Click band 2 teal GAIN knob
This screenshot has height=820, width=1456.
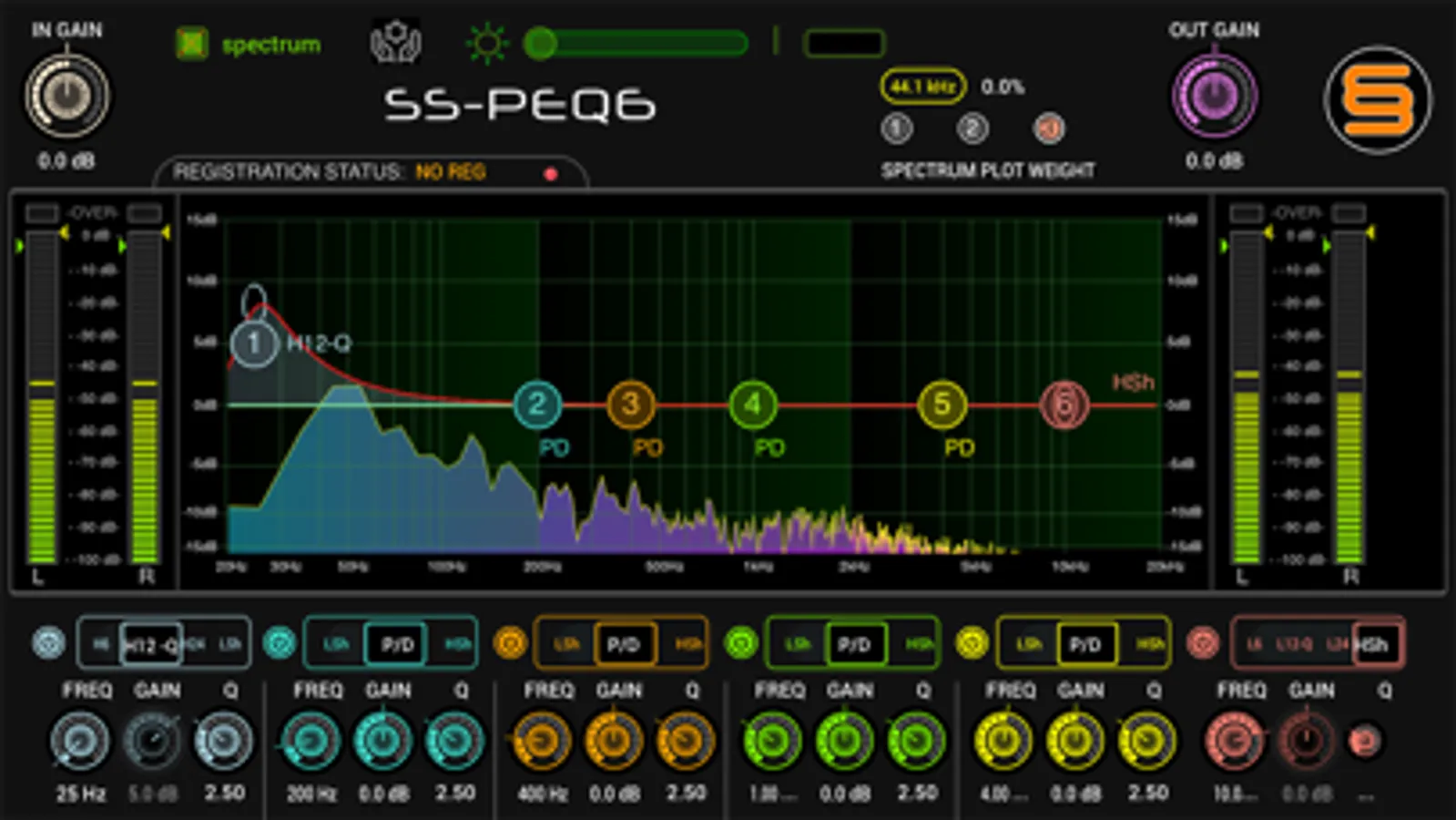pos(382,741)
